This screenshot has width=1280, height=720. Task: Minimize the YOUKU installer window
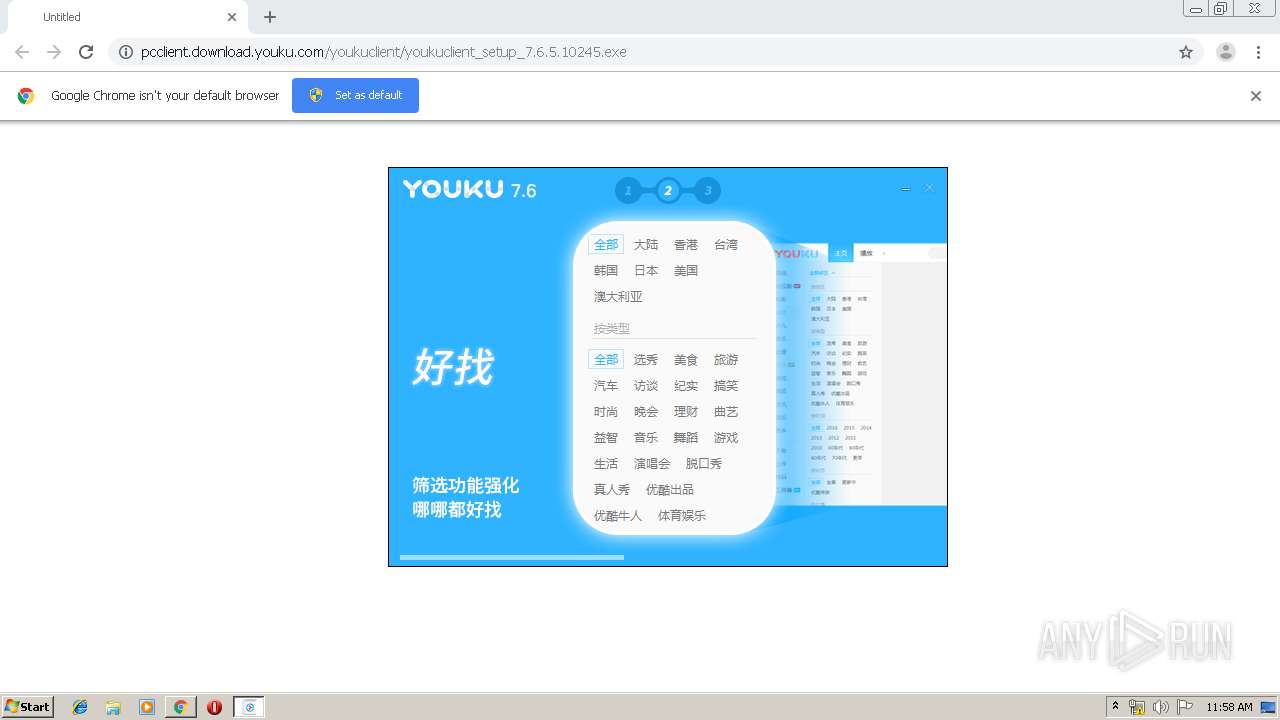906,188
